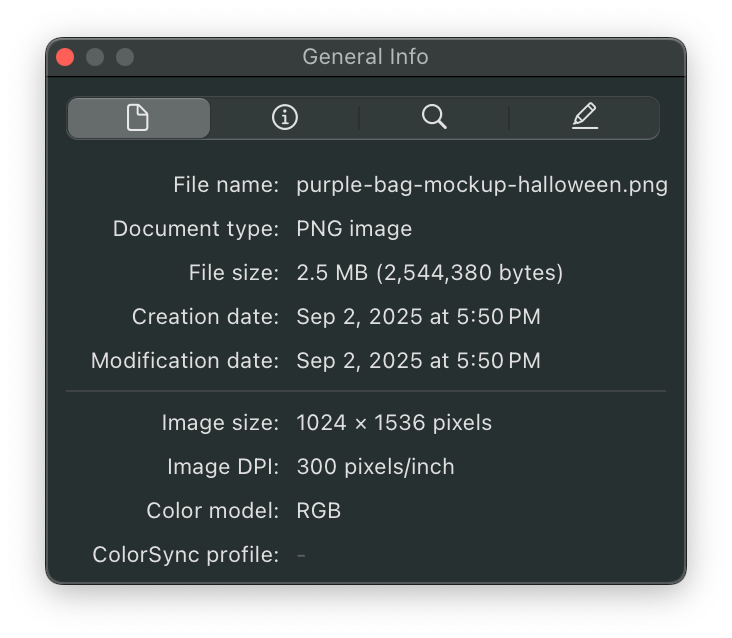Click the disabled minimize window button
The height and width of the screenshot is (638, 732).
pos(95,57)
